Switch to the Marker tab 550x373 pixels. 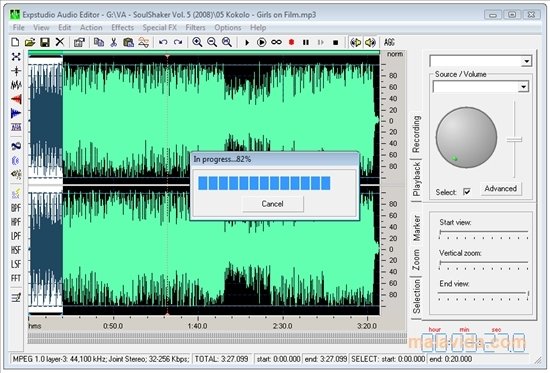coord(416,228)
